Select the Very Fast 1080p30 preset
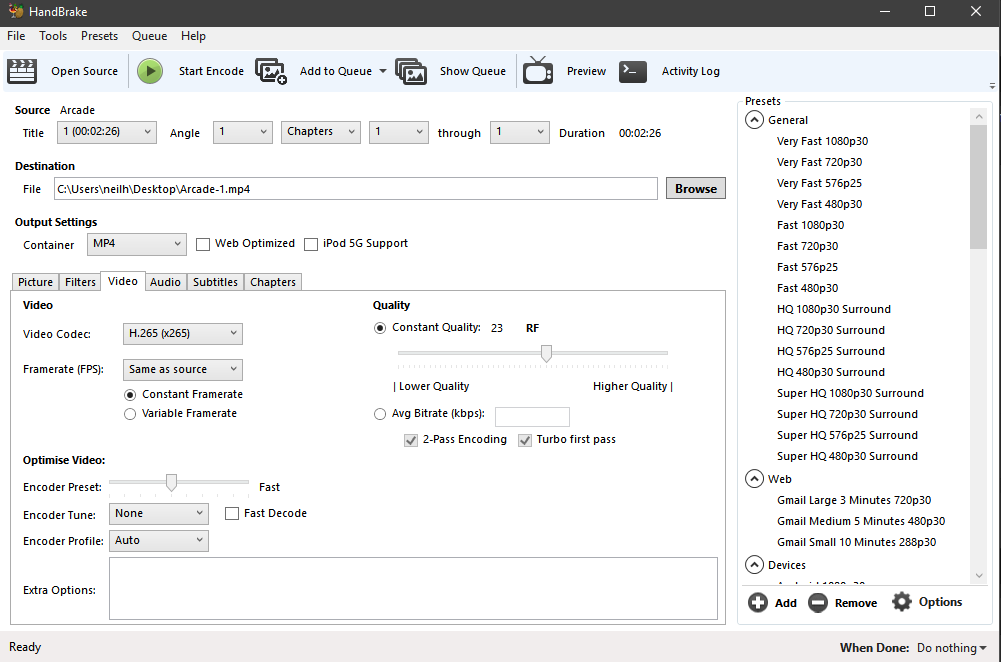1001x662 pixels. [x=822, y=141]
